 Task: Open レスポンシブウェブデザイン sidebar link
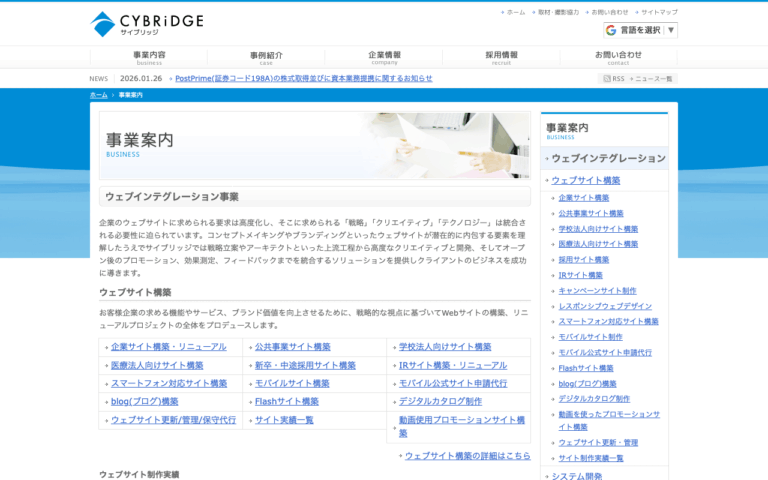(x=605, y=306)
